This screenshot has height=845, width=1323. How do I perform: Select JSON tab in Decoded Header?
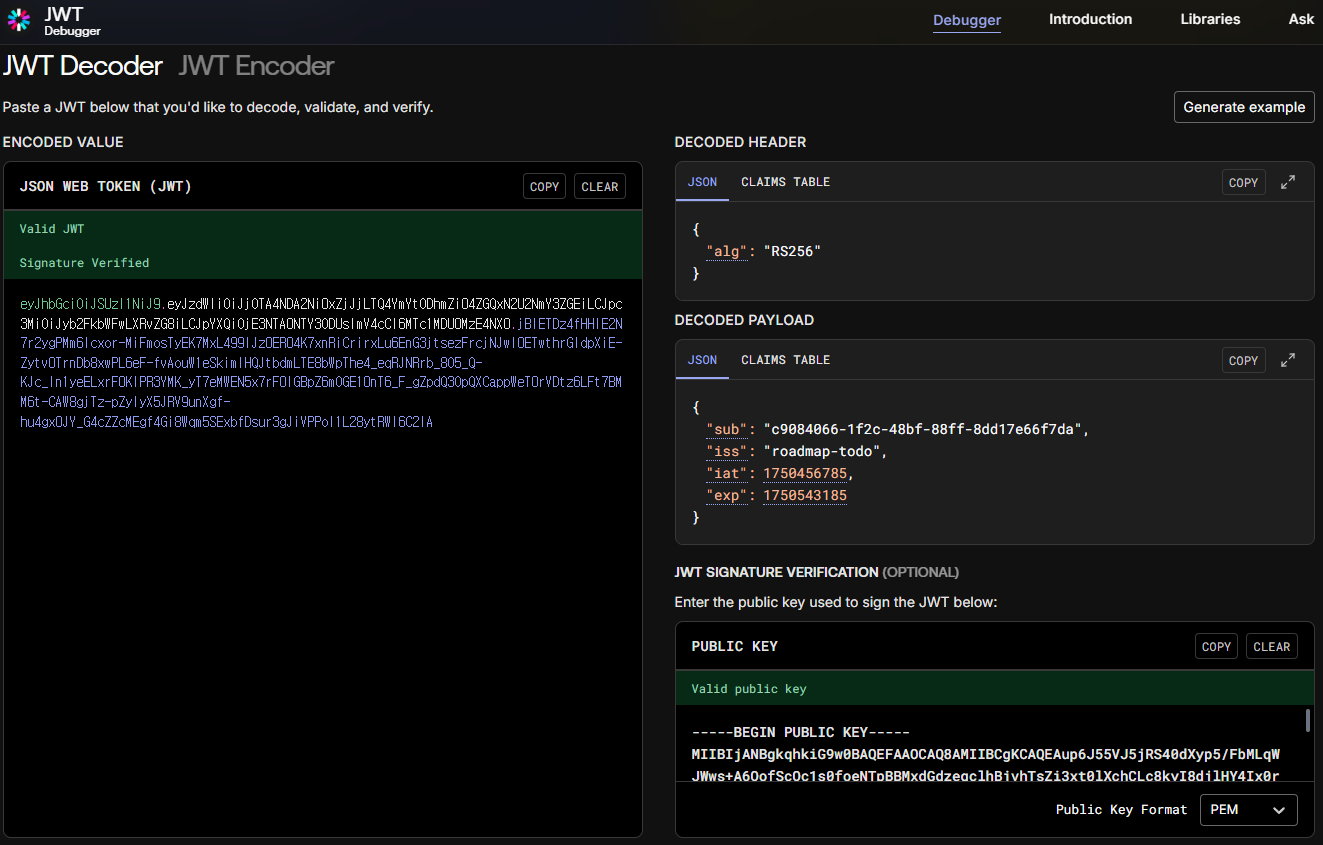click(x=702, y=182)
